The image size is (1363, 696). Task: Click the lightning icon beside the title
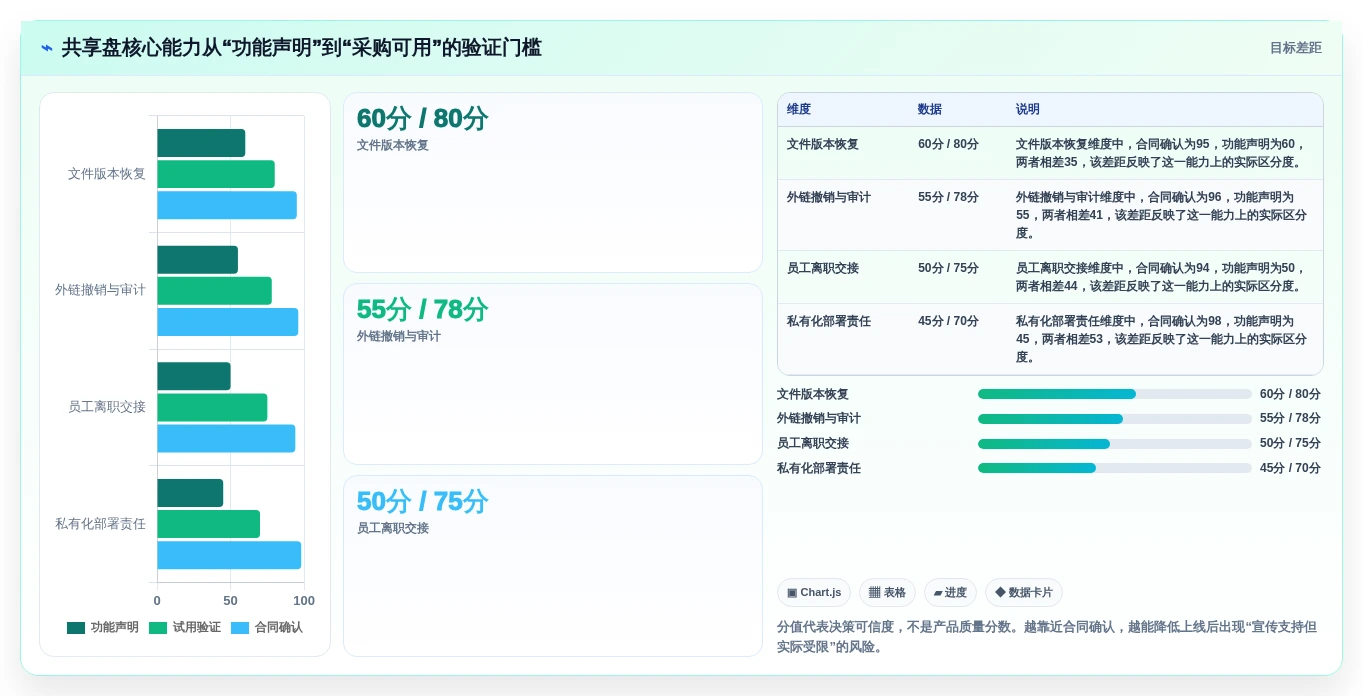(x=47, y=48)
